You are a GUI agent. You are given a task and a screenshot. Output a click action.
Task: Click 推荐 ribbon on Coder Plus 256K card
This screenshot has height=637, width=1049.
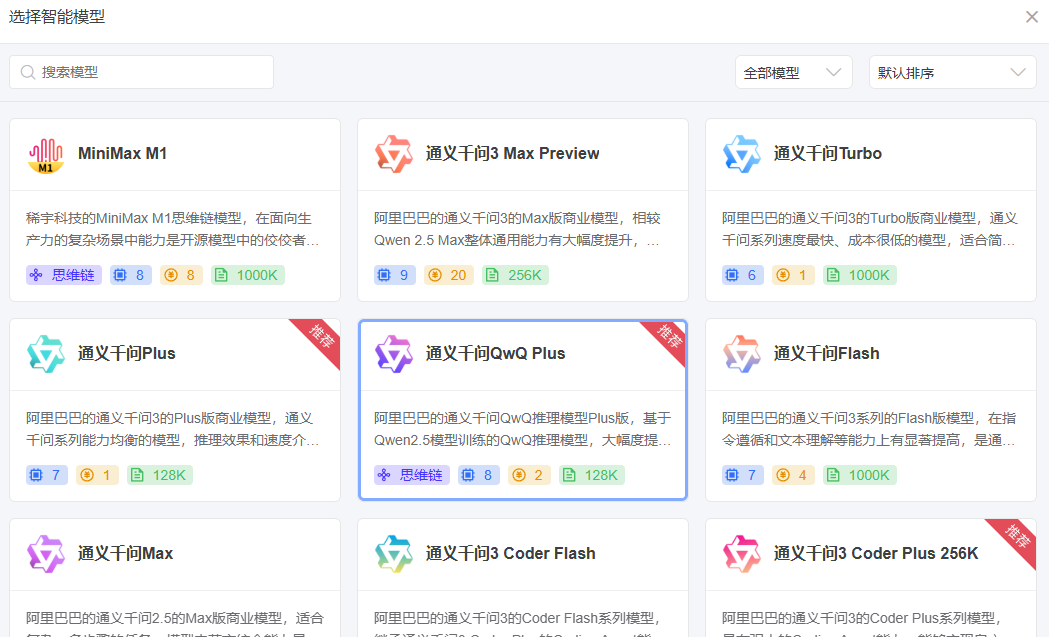tap(1016, 537)
